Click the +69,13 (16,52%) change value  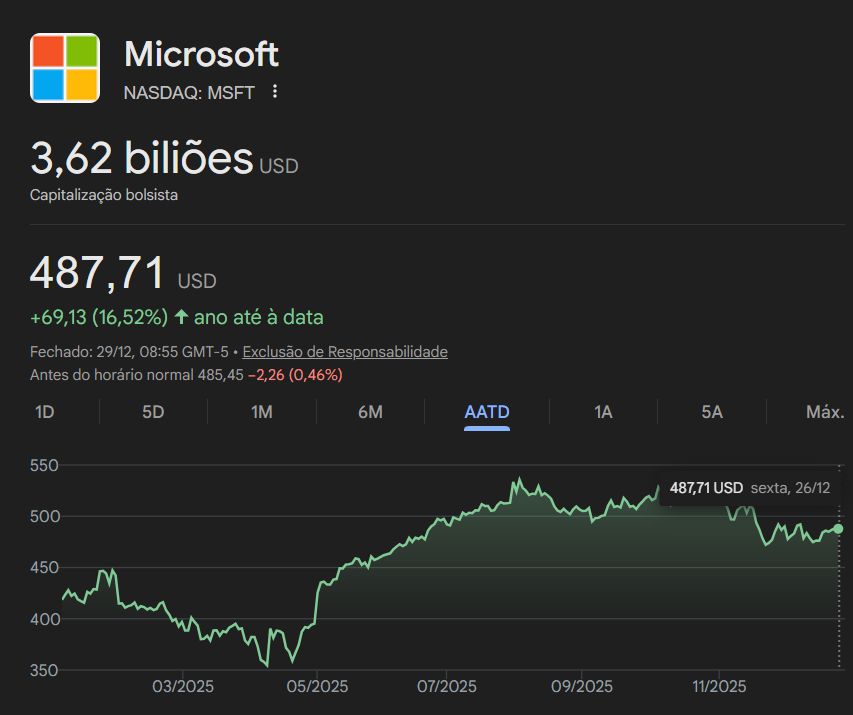pos(99,317)
